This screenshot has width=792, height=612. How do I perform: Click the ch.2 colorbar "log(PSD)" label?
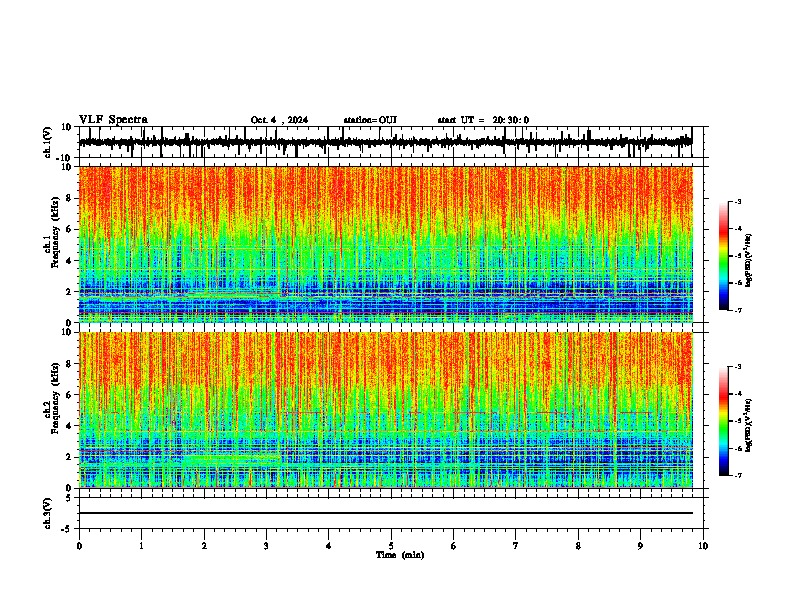pos(748,425)
